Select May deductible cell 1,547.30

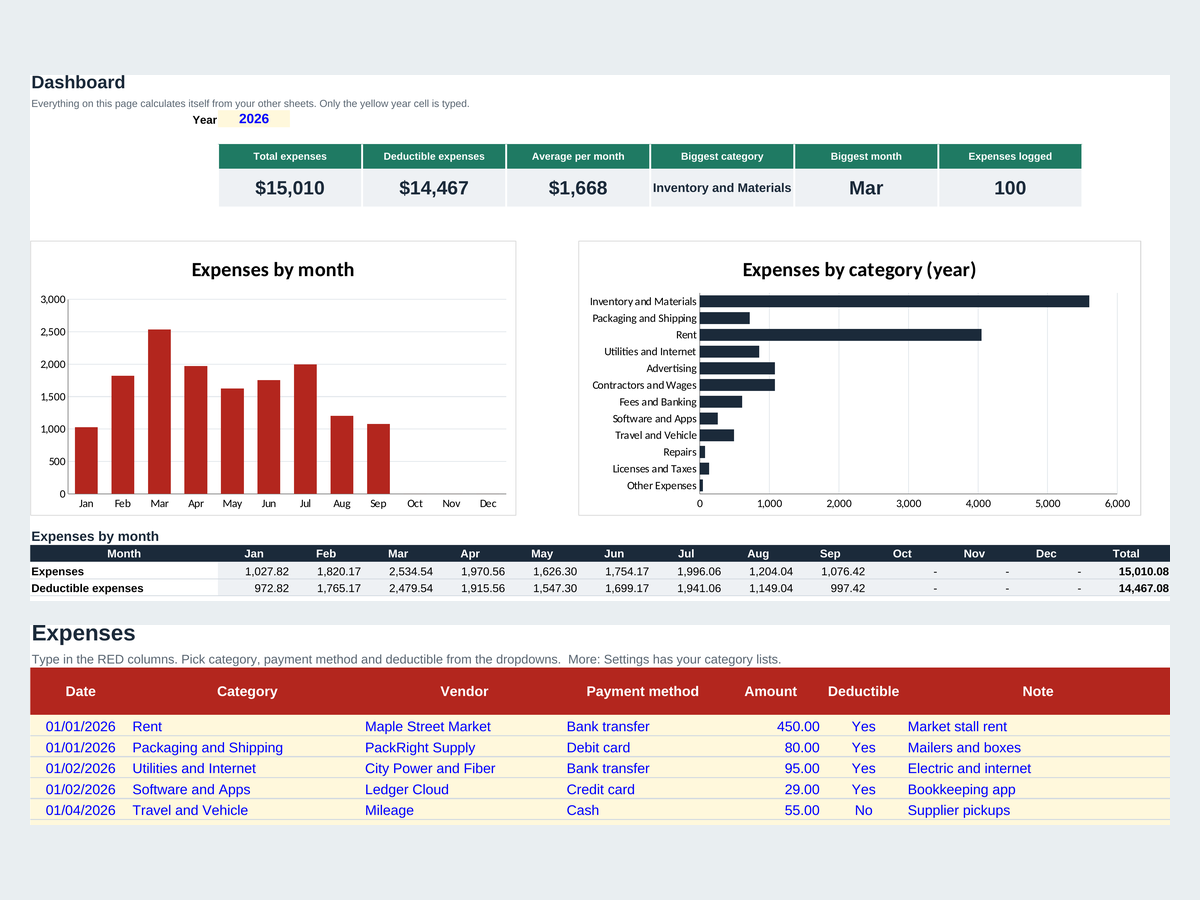click(x=542, y=588)
